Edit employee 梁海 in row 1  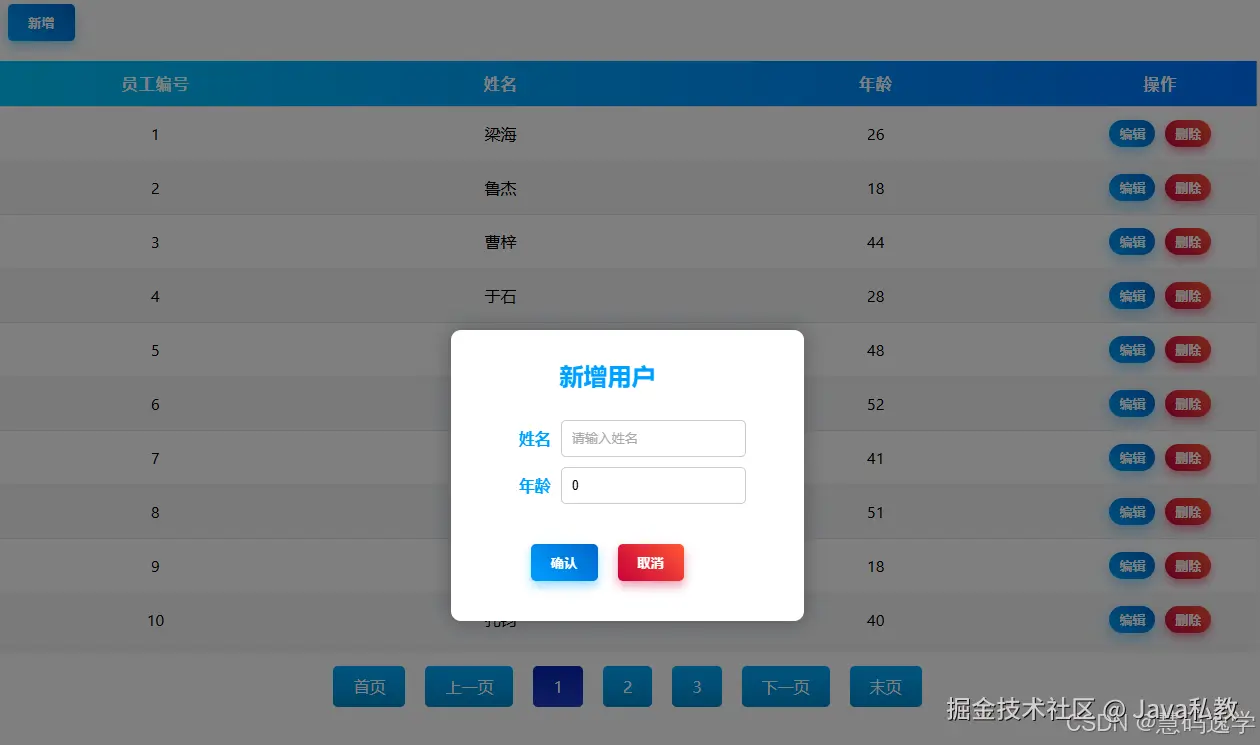point(1131,133)
